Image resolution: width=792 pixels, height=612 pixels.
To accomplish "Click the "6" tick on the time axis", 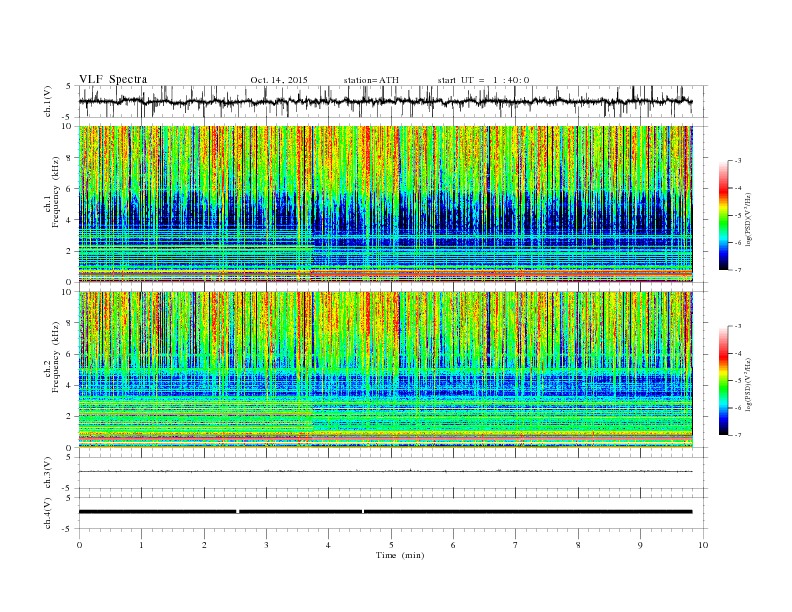I will point(453,545).
